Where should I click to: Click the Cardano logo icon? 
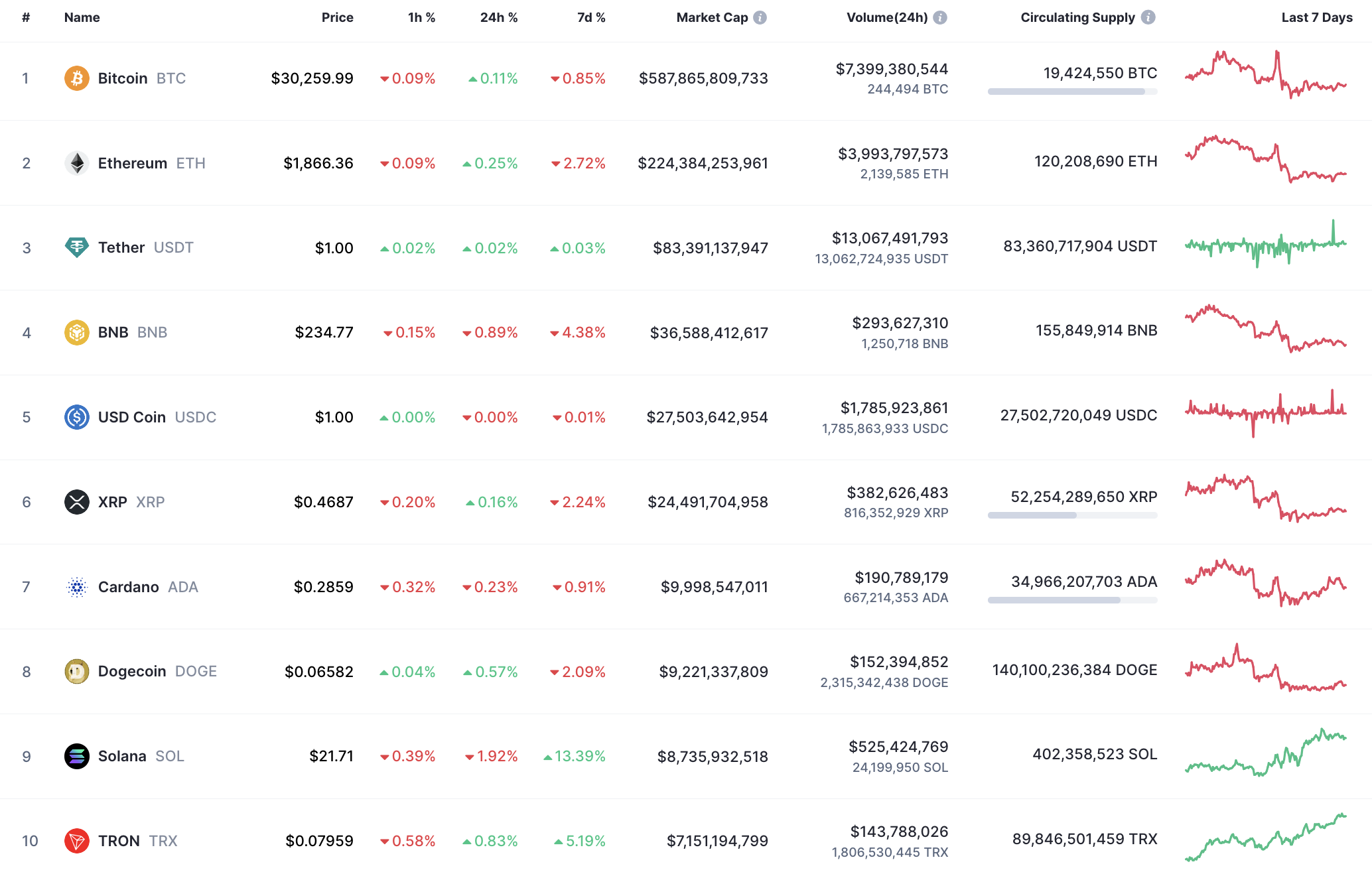point(77,587)
